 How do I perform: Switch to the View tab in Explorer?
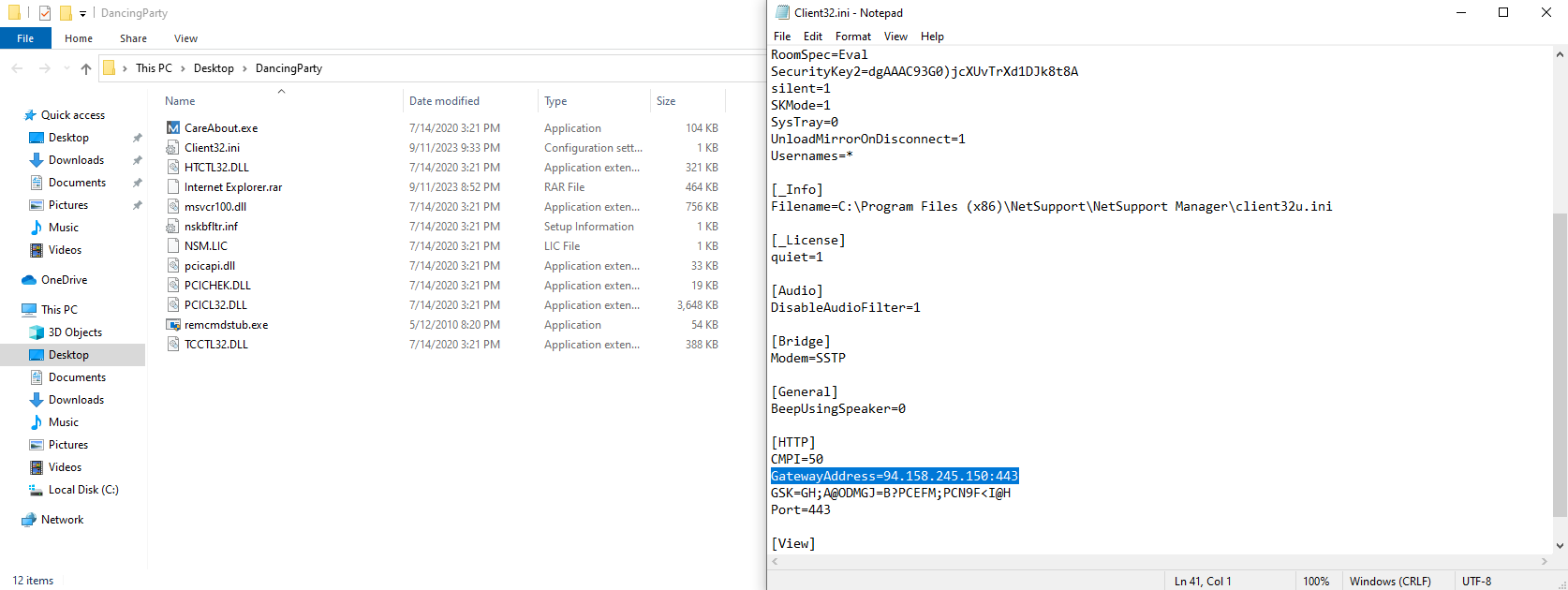coord(185,38)
